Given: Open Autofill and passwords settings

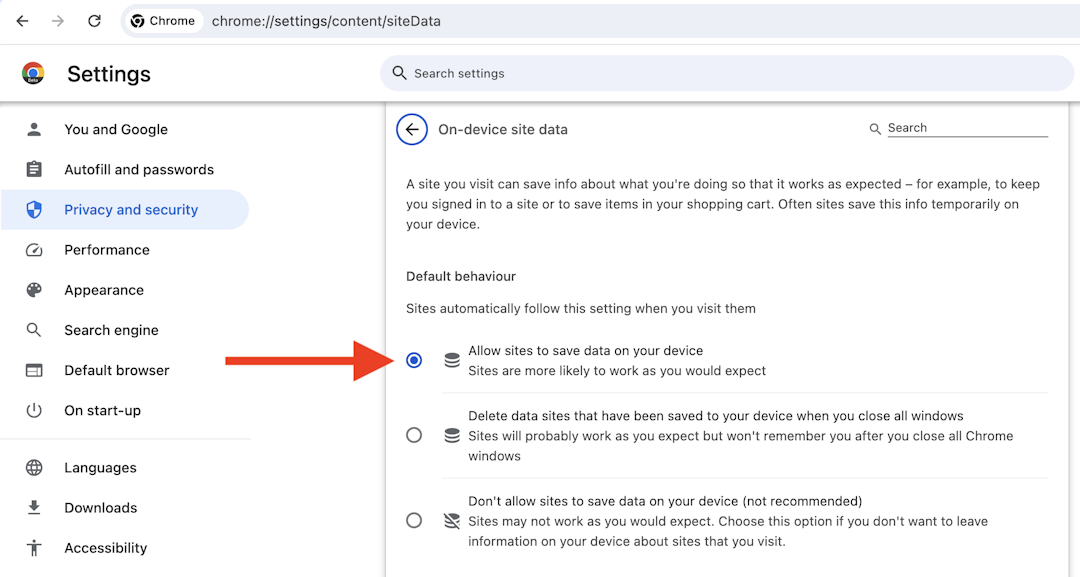Looking at the screenshot, I should pyautogui.click(x=139, y=170).
